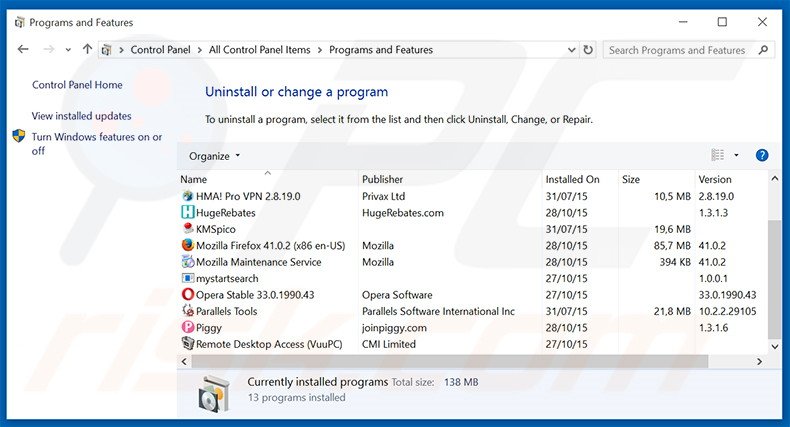
Task: Select the HugeRebates row name
Action: (226, 212)
